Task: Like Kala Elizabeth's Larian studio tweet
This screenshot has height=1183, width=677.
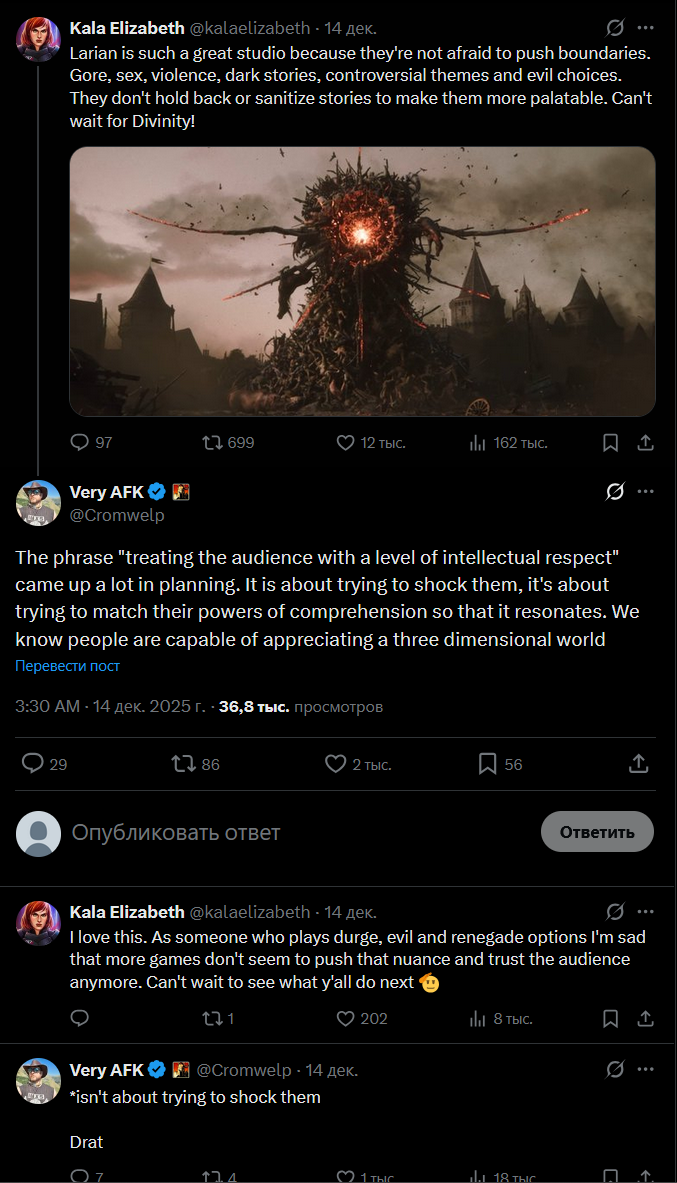Action: tap(346, 442)
